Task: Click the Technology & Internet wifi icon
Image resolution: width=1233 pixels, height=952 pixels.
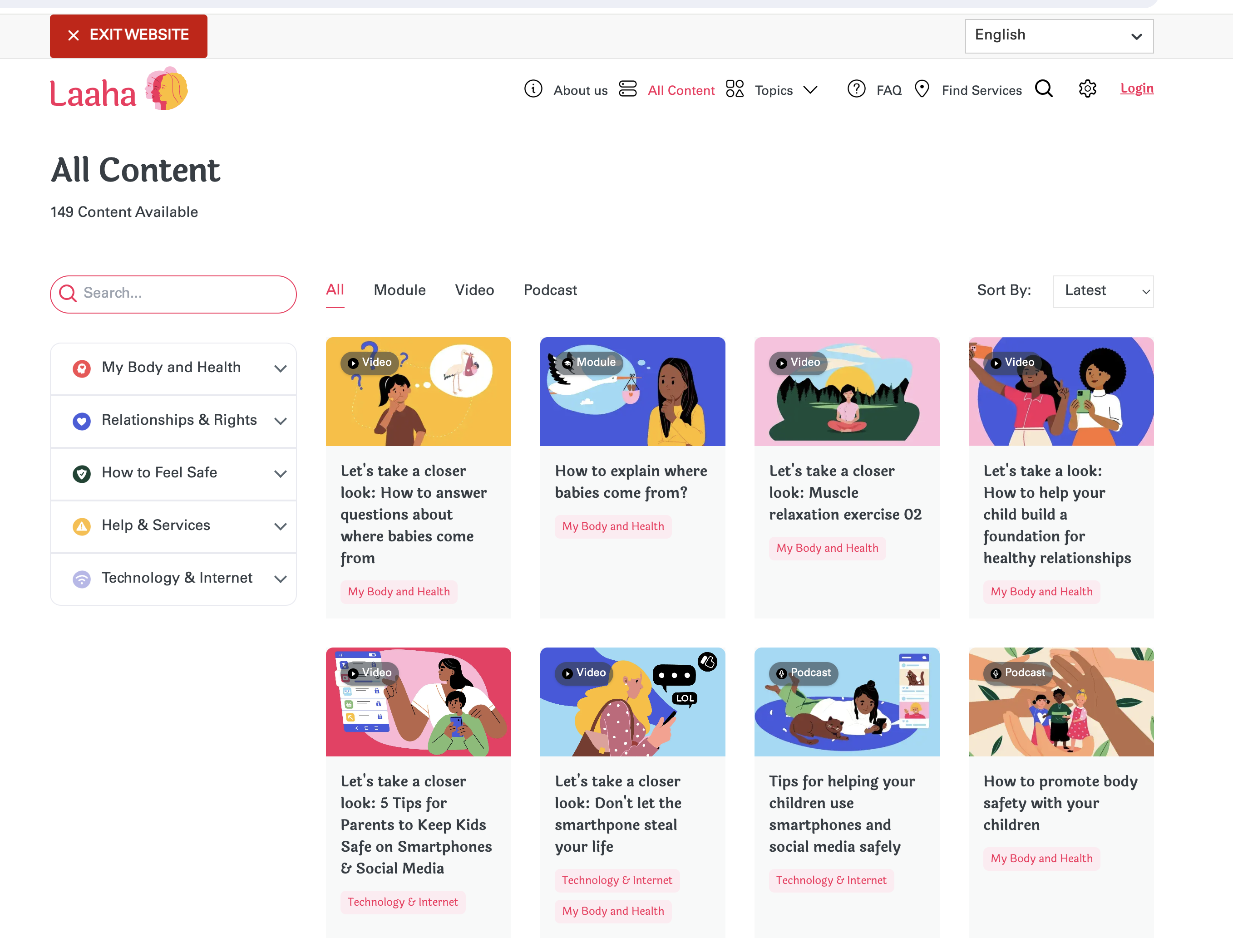Action: pos(82,579)
